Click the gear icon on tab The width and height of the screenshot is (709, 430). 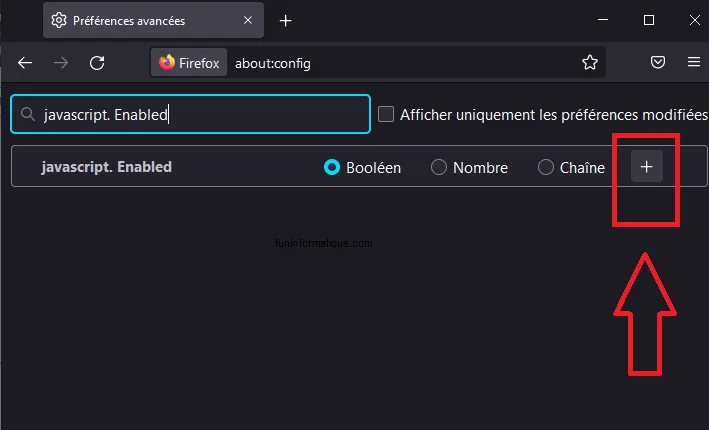tap(59, 20)
